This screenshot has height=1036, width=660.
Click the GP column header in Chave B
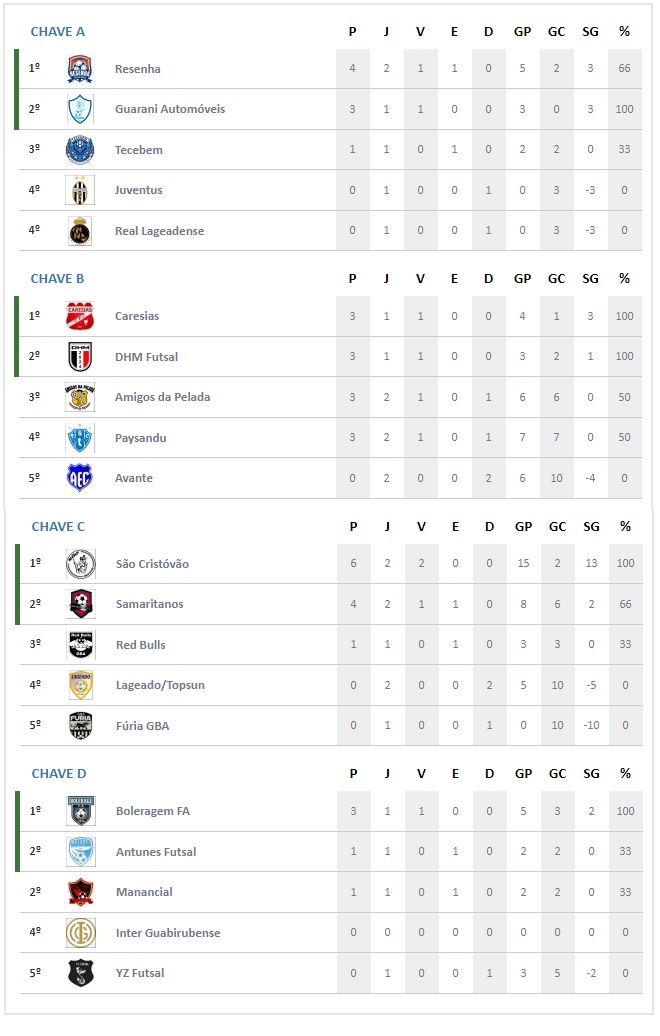tap(522, 279)
